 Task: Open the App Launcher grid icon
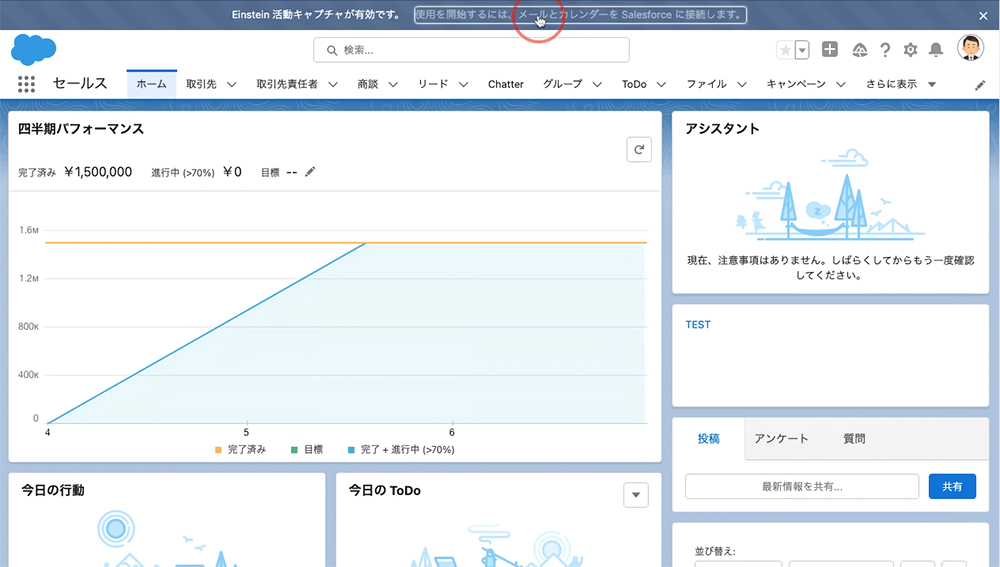pyautogui.click(x=26, y=84)
